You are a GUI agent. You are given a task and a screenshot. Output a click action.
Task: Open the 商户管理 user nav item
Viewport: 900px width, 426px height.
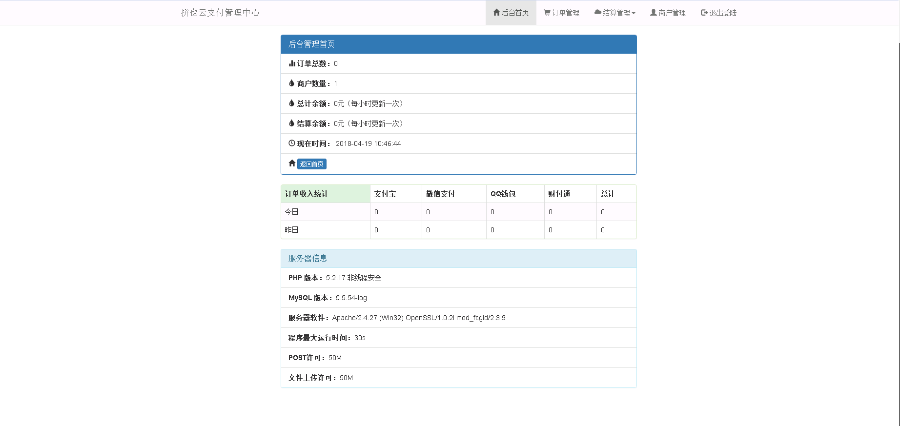(668, 13)
